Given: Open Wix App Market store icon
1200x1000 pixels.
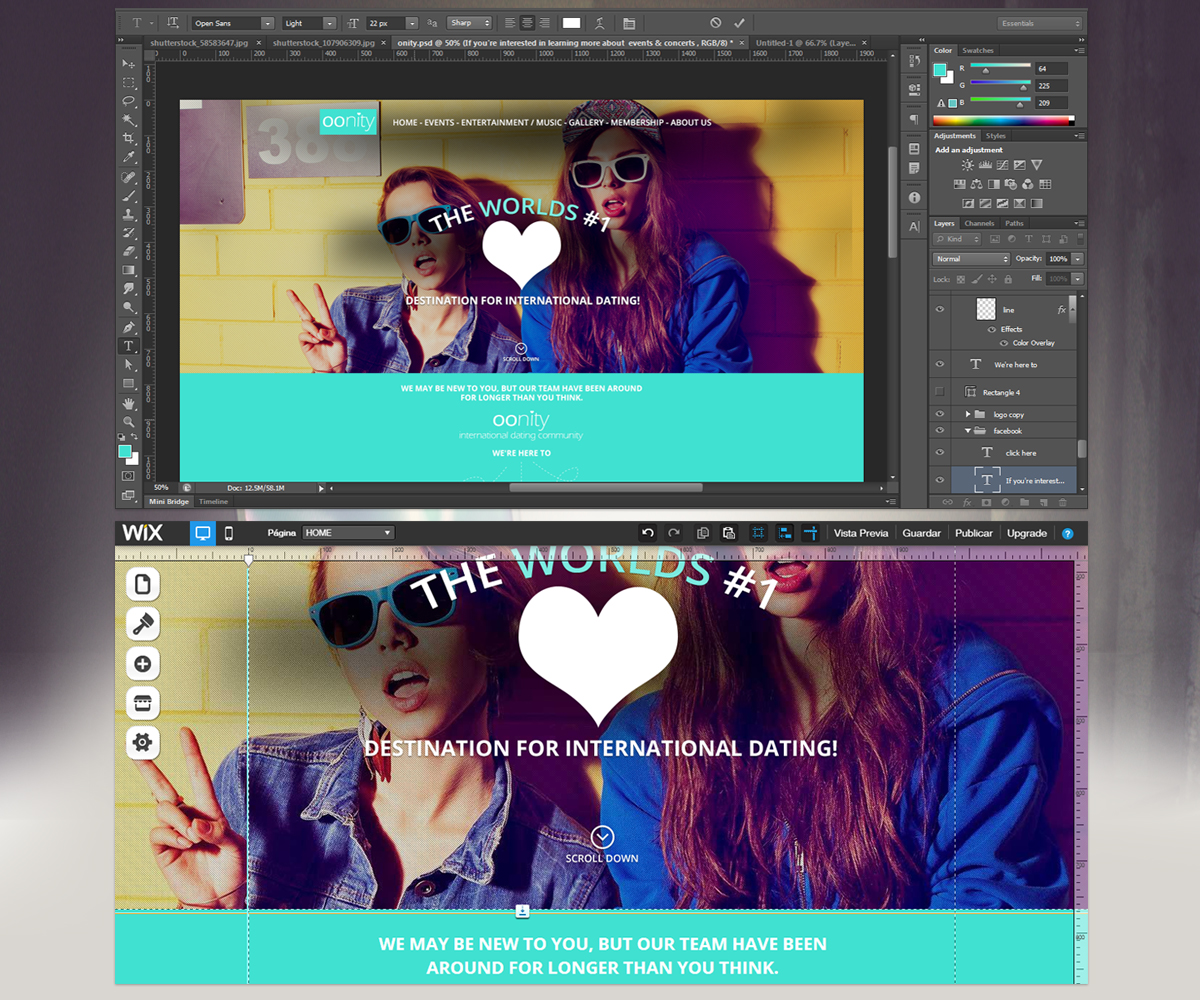Looking at the screenshot, I should 143,703.
